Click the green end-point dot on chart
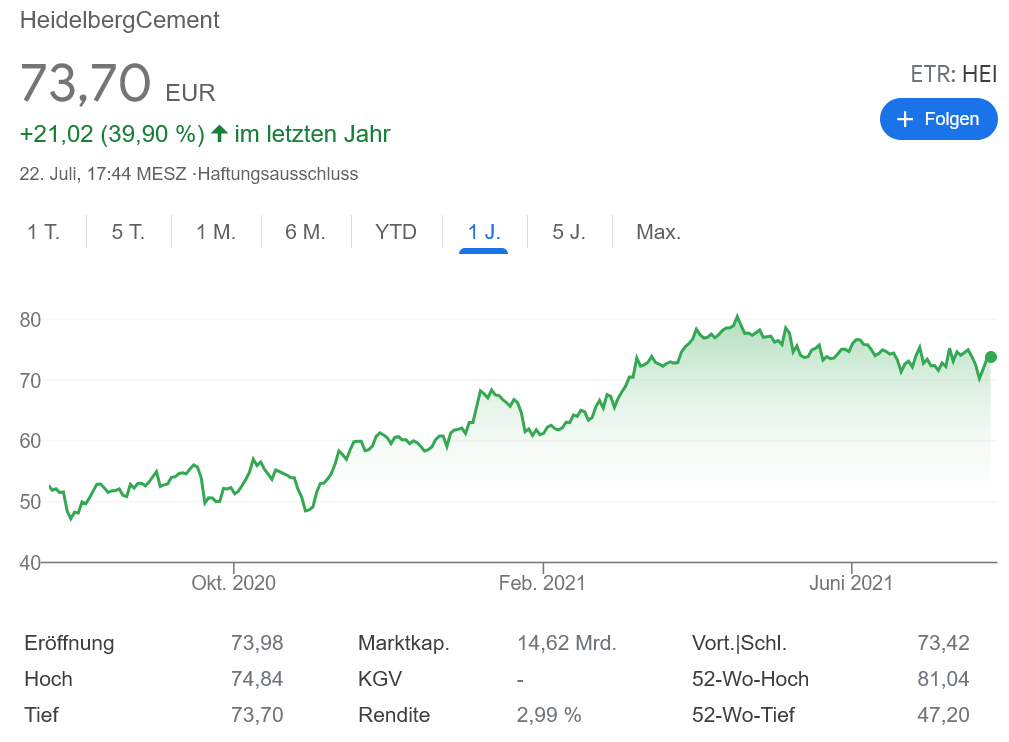Image resolution: width=1009 pixels, height=742 pixels. coord(991,357)
